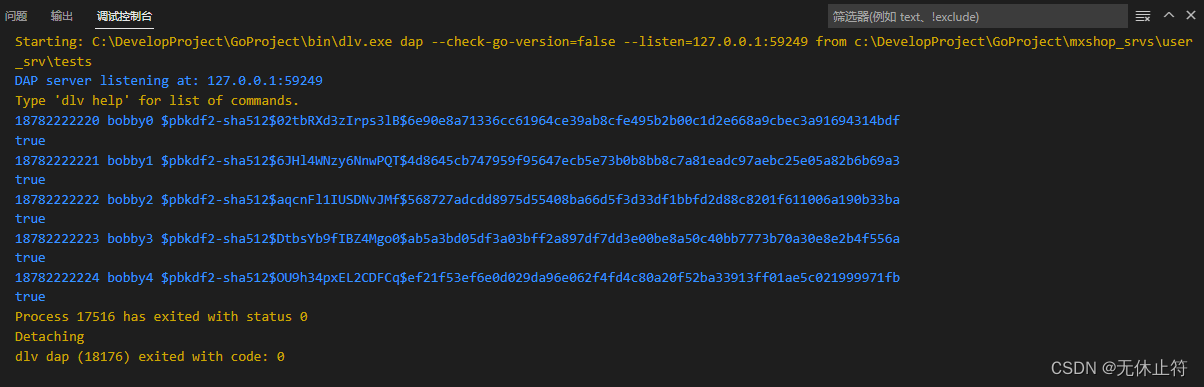The height and width of the screenshot is (387, 1204).
Task: Maximize the panel with the up chevron
Action: (1167, 15)
